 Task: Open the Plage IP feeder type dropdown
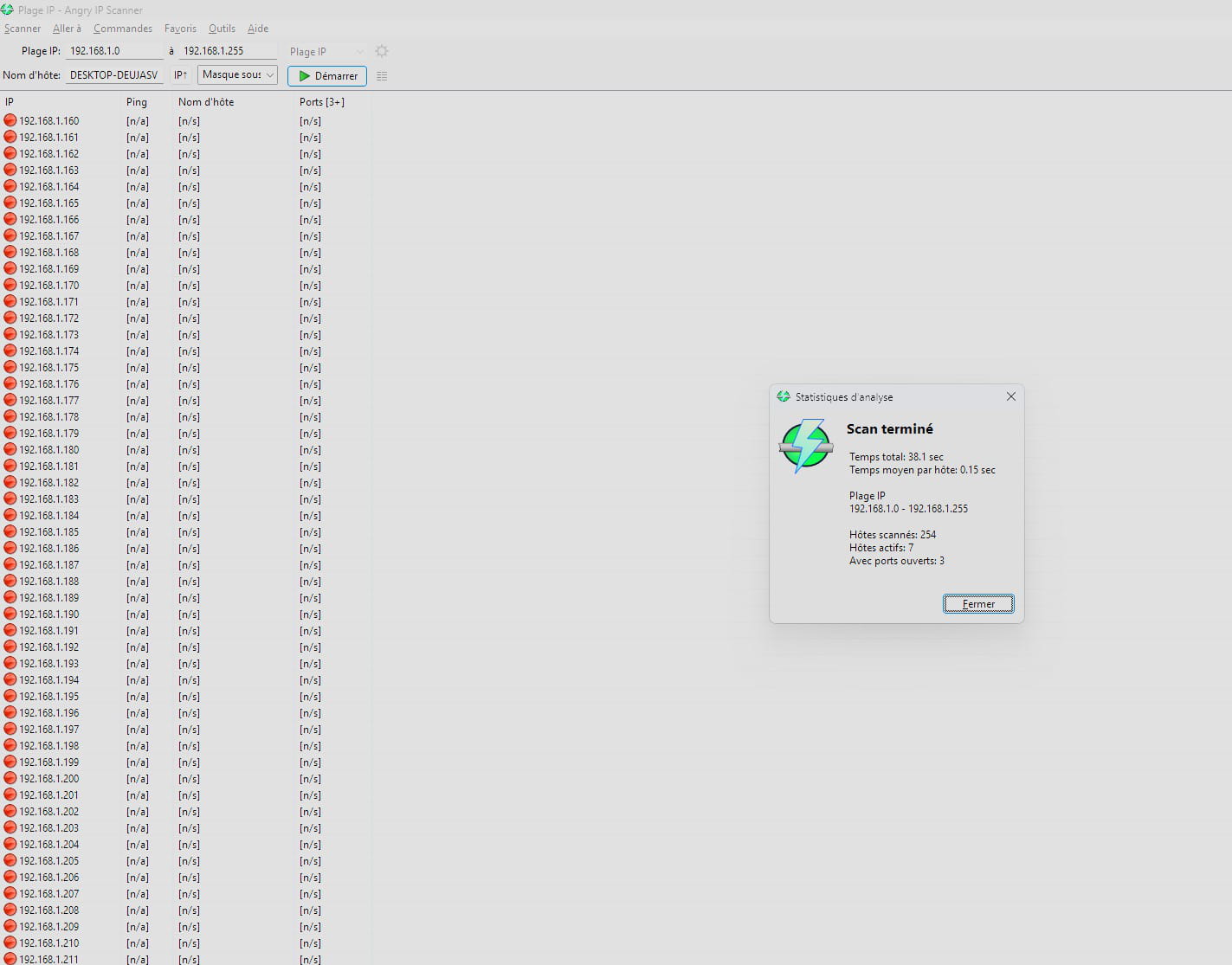point(326,52)
